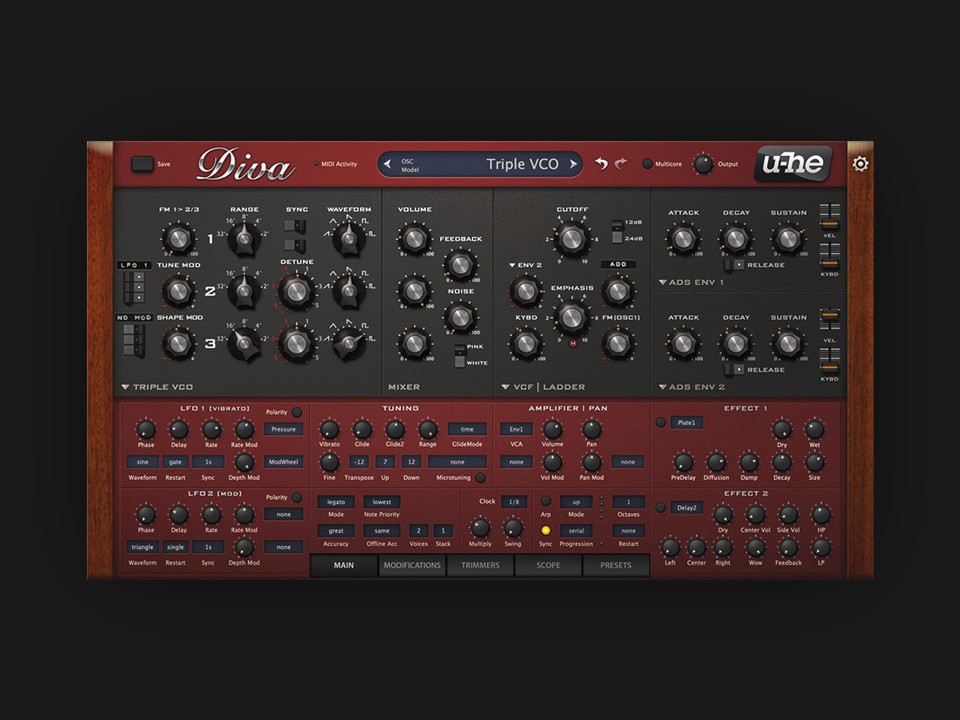Click oscillator 3 Waveform knob
Image resolution: width=960 pixels, height=720 pixels.
click(x=349, y=343)
